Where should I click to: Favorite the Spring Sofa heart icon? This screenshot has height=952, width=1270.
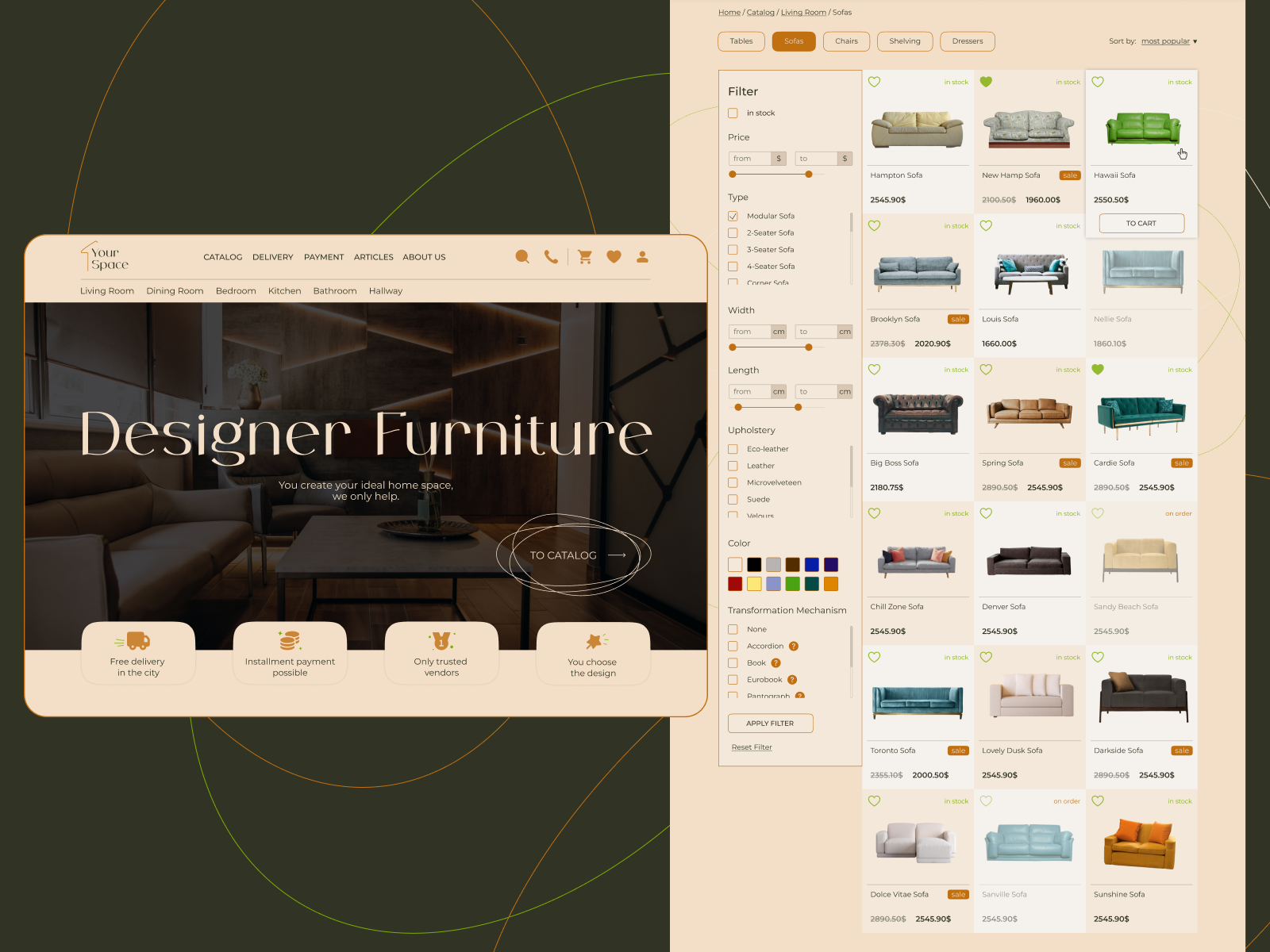click(x=986, y=369)
